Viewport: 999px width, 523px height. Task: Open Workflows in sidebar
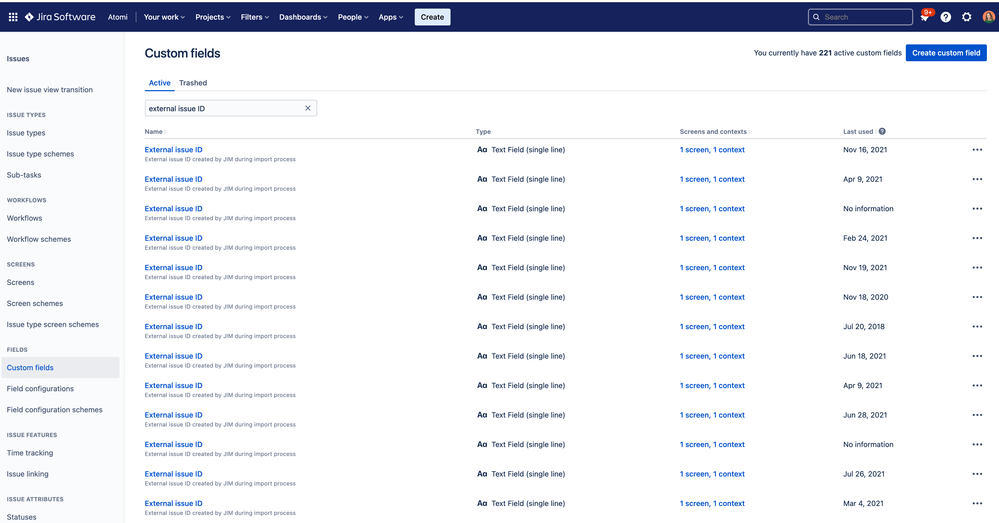[24, 218]
